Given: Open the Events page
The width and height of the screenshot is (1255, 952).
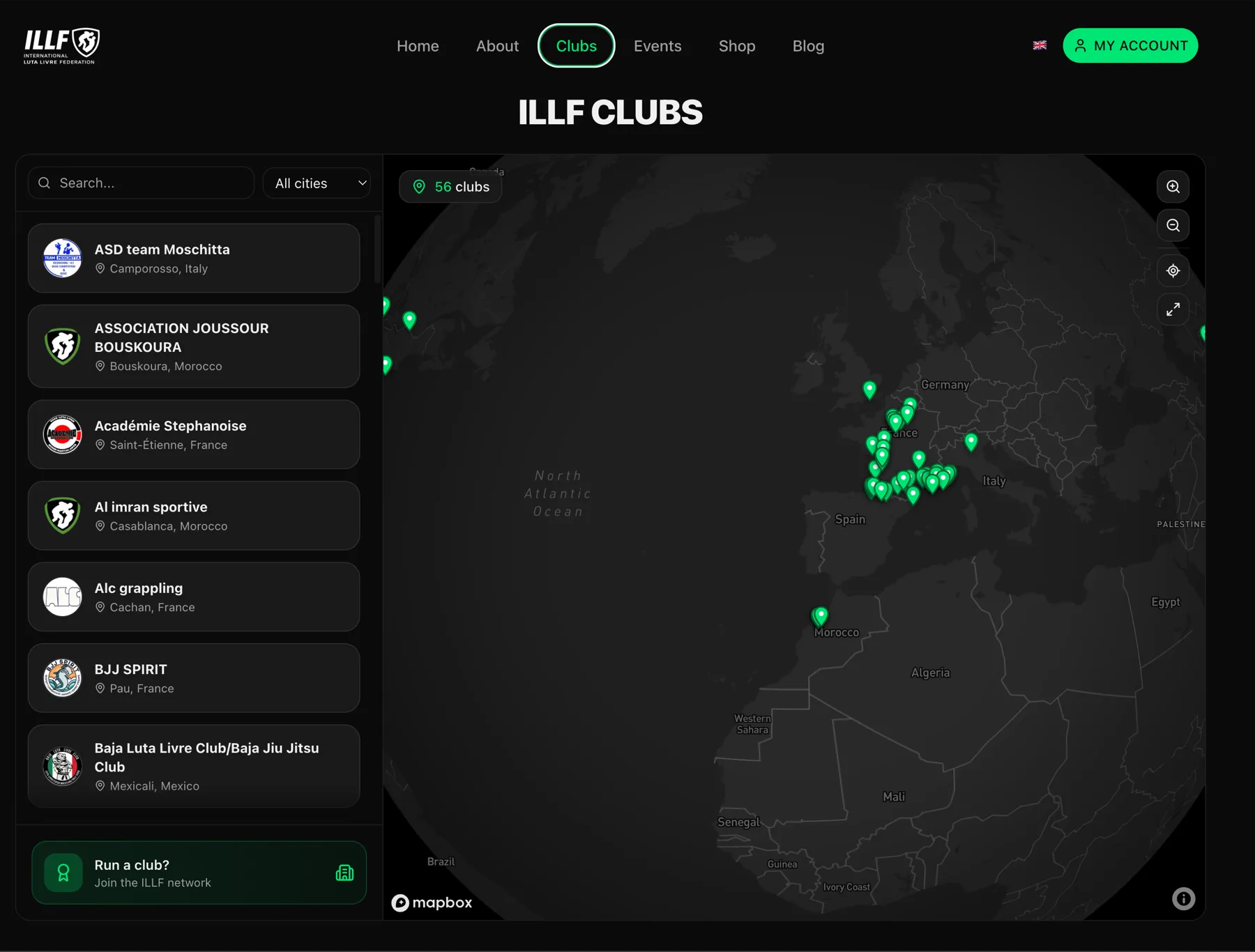Looking at the screenshot, I should tap(657, 46).
